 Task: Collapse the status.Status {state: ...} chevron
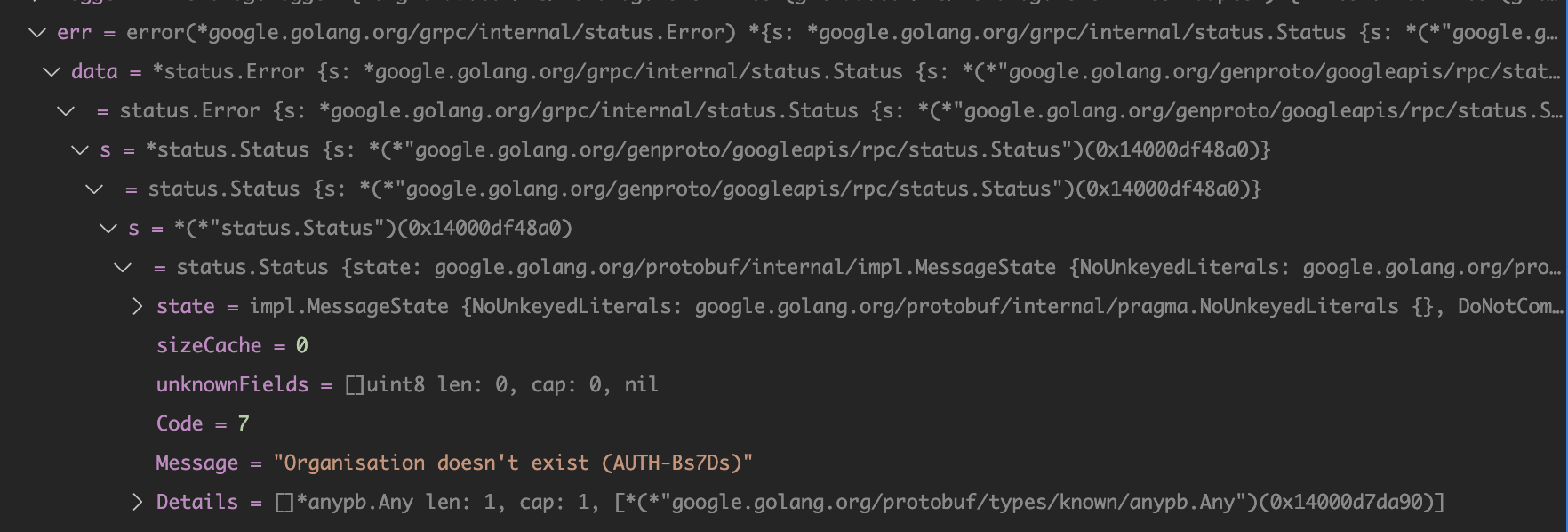(123, 268)
